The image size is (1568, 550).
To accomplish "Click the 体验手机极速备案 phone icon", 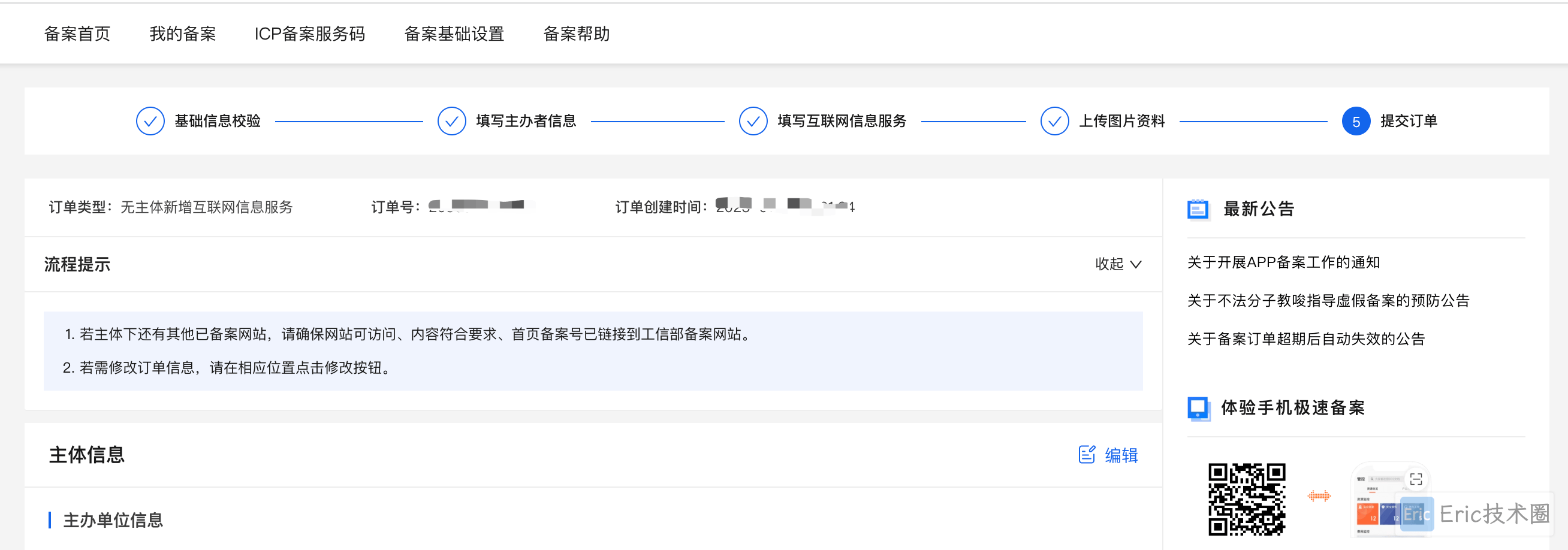I will click(x=1198, y=408).
